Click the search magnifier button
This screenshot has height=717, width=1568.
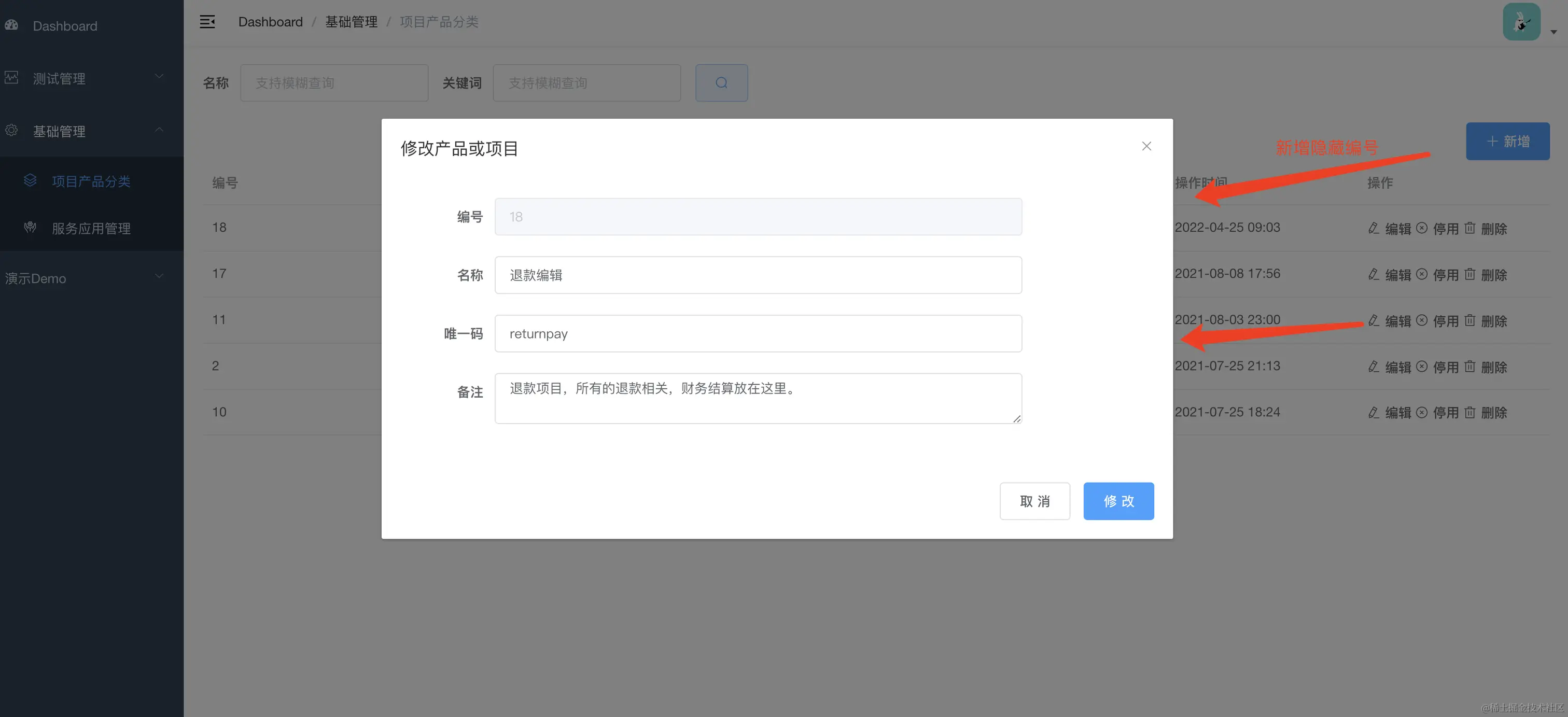(721, 83)
